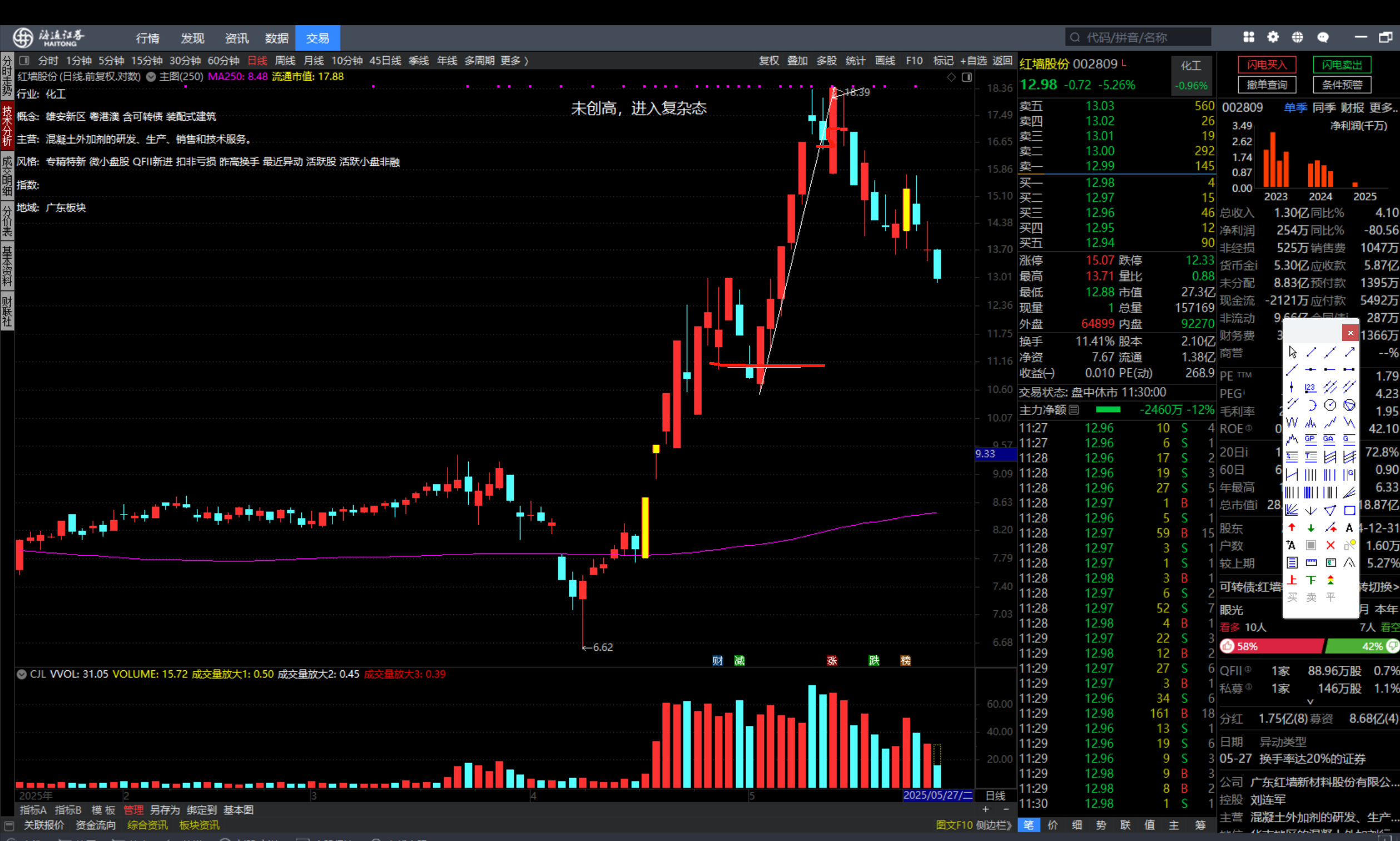Screen dimensions: 1400x841
Task: Toggle the 主图(250) indicator circle button
Action: pos(151,77)
